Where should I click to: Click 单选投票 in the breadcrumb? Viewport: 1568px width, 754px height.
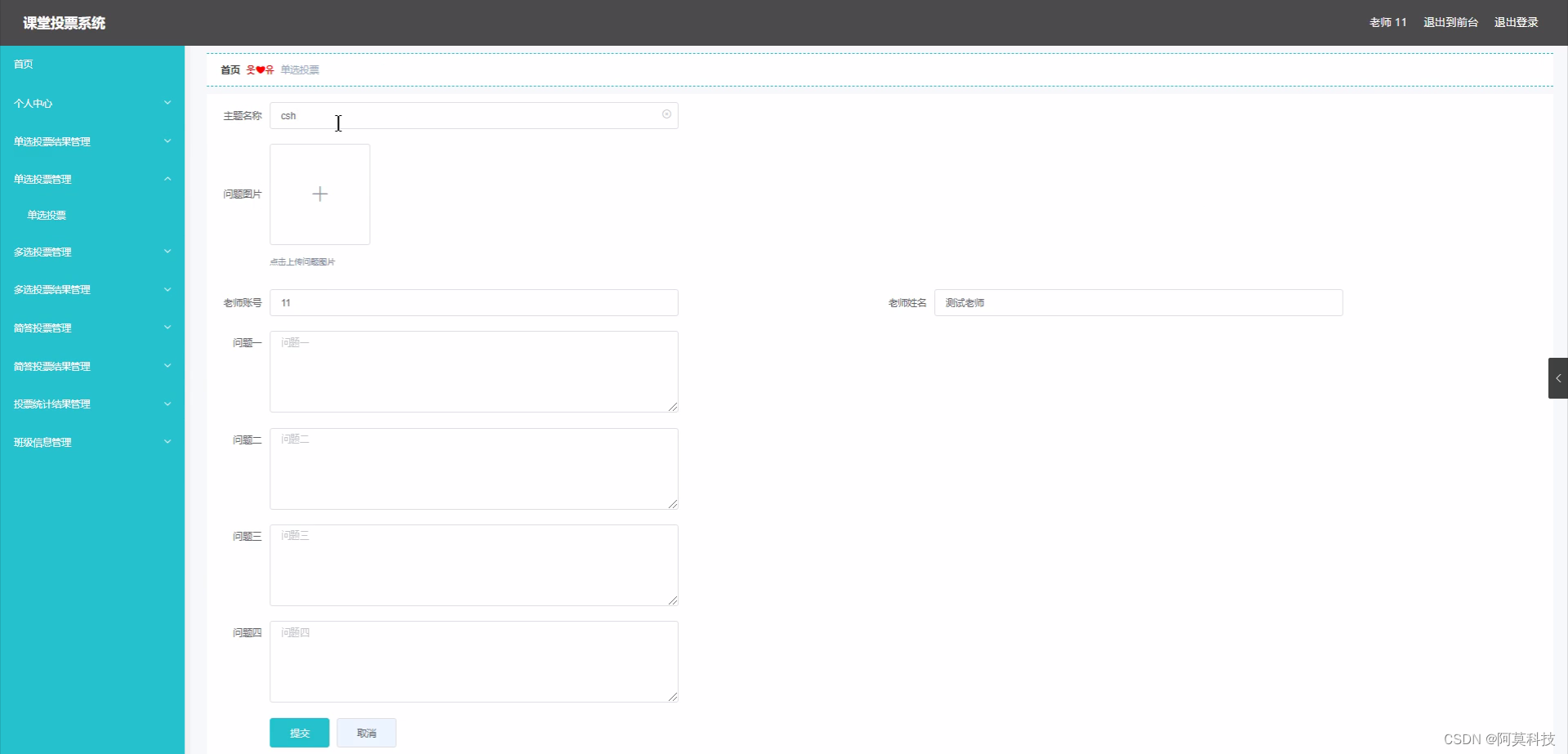pyautogui.click(x=300, y=69)
